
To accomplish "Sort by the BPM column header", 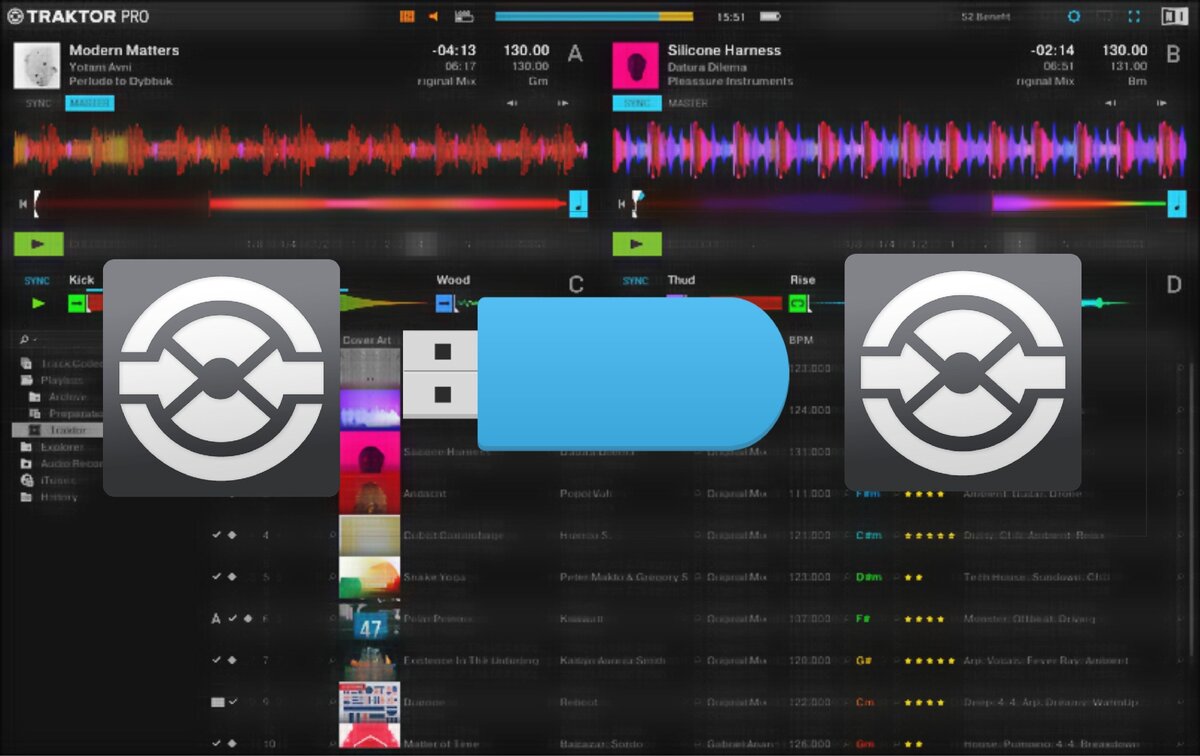I will (800, 340).
